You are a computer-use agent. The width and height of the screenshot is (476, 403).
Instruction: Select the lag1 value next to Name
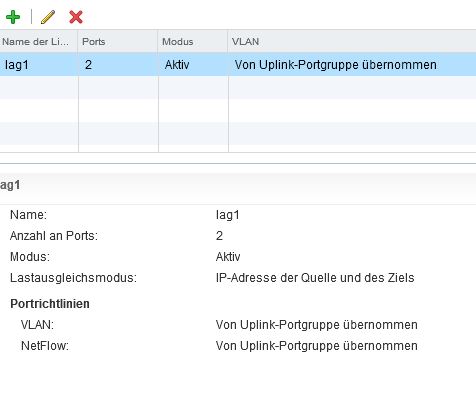[228, 215]
